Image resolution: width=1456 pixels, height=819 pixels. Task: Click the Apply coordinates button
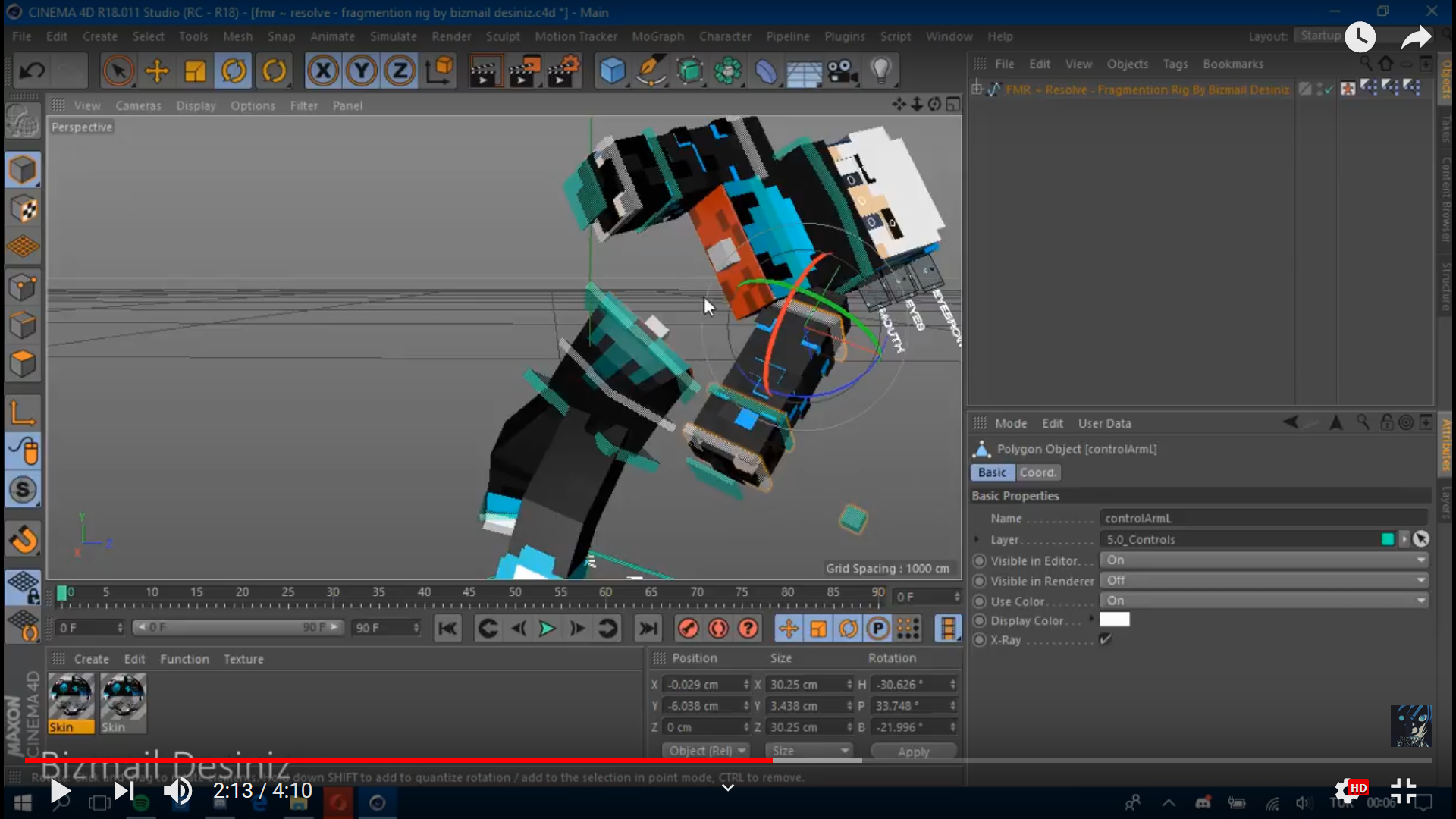[913, 752]
